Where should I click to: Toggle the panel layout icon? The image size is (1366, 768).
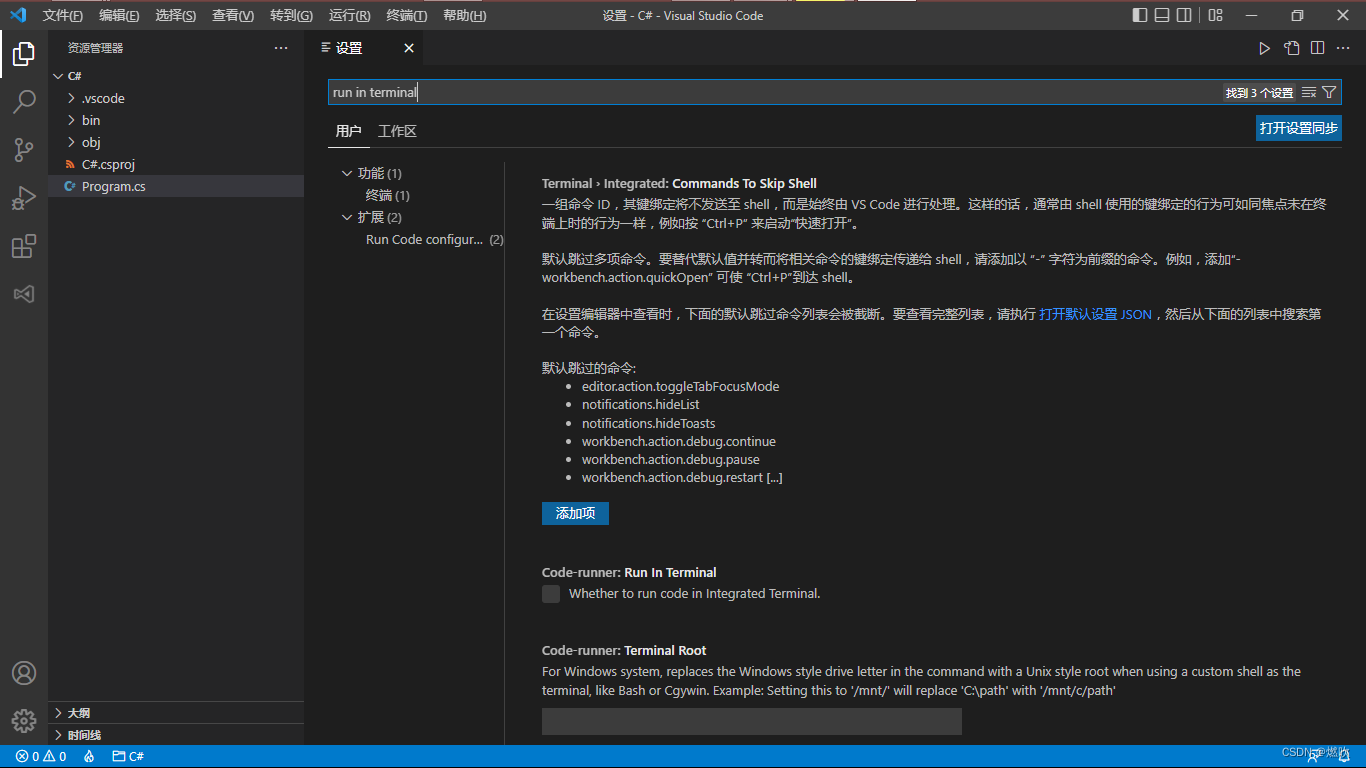point(1162,15)
